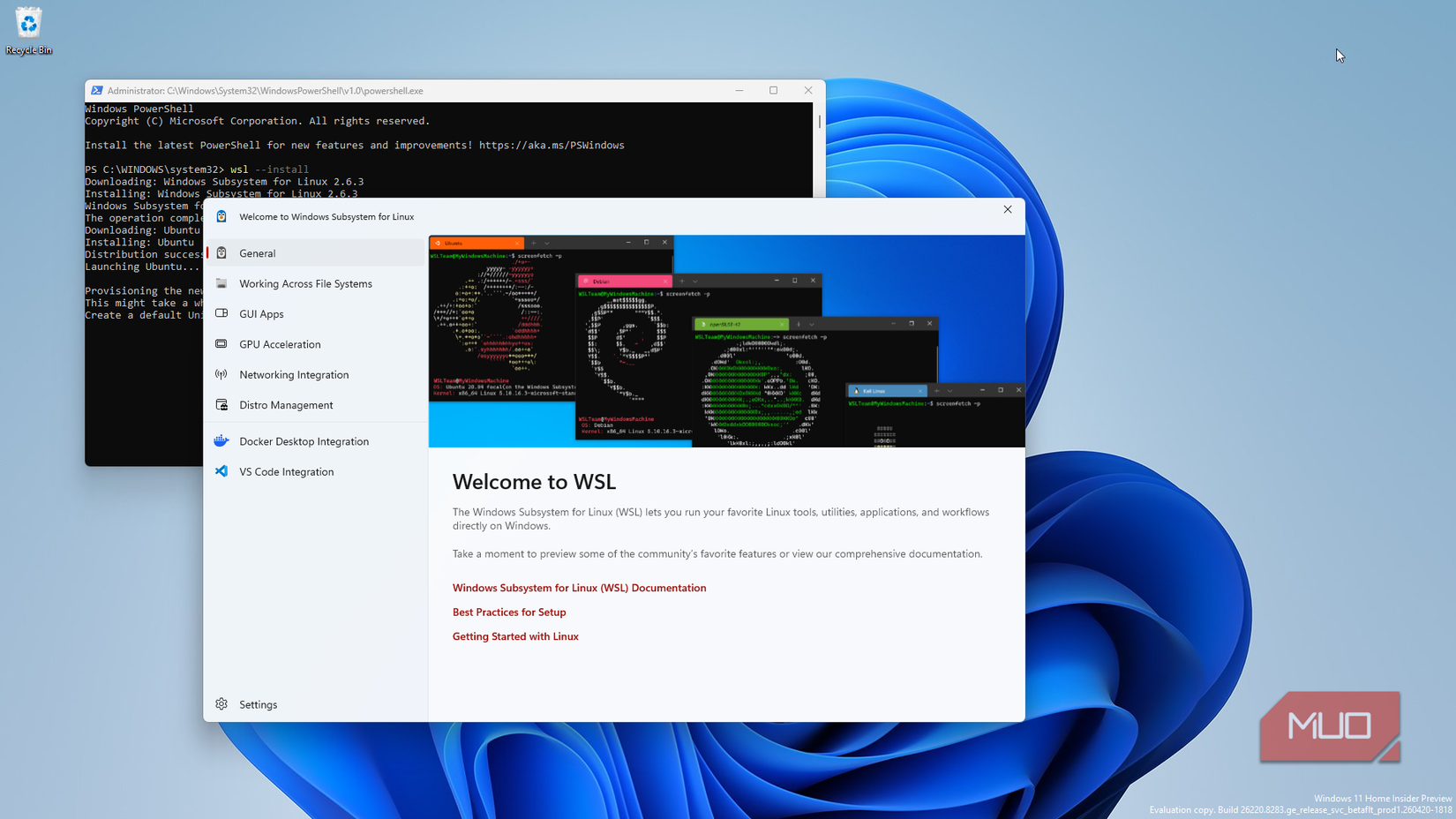The width and height of the screenshot is (1456, 819).
Task: Close the Welcome to Windows Subsystem for Linux window
Action: point(1008,210)
